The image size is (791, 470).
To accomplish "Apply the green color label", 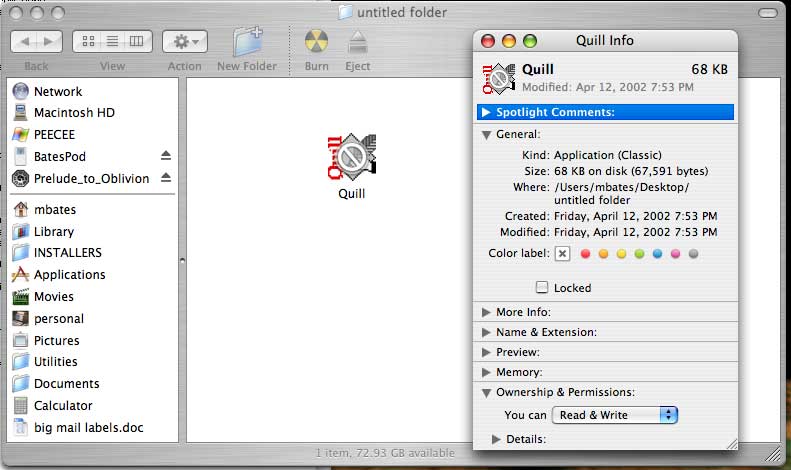I will coord(639,254).
